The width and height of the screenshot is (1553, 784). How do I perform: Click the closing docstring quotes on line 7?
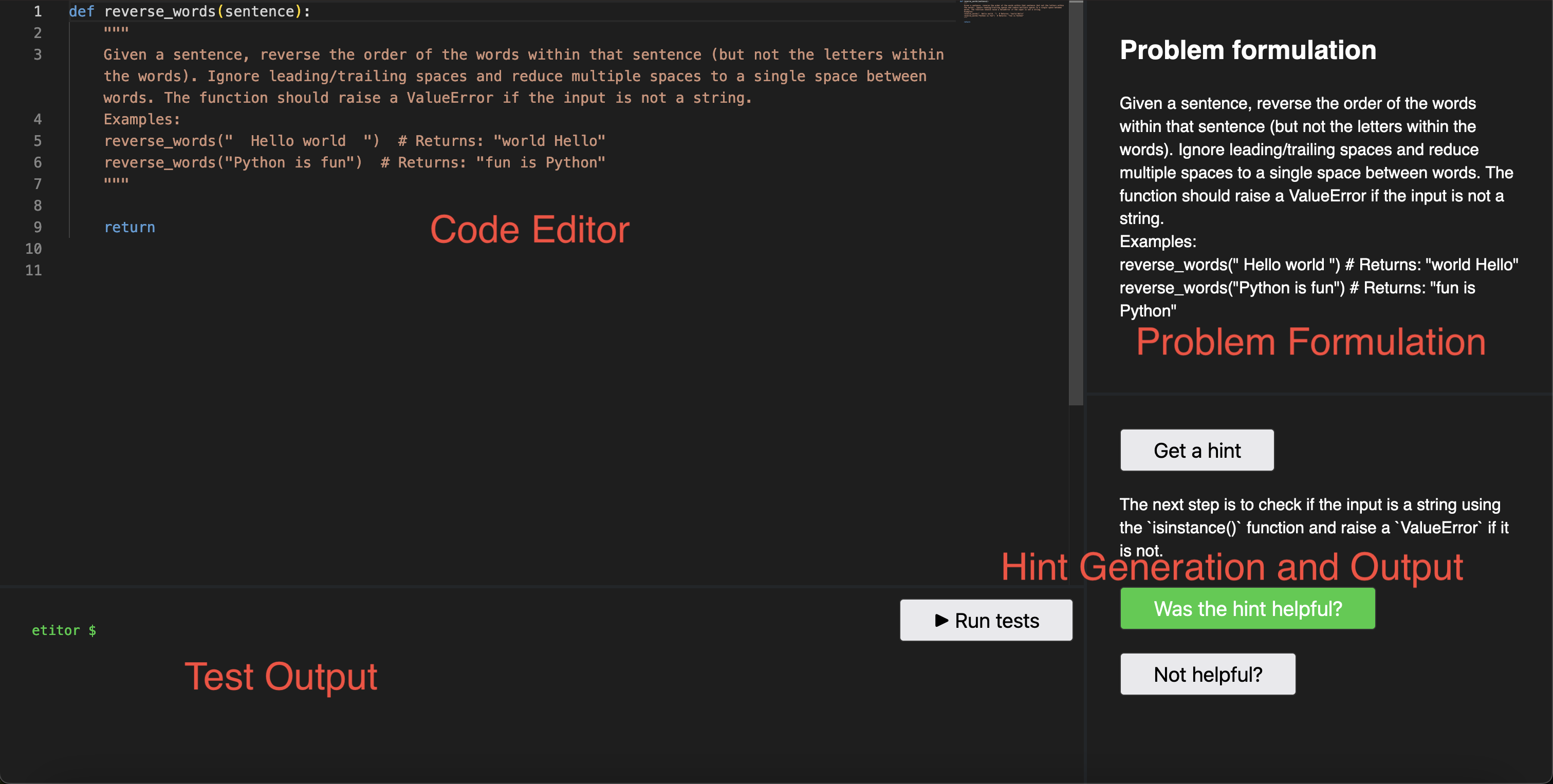(116, 181)
